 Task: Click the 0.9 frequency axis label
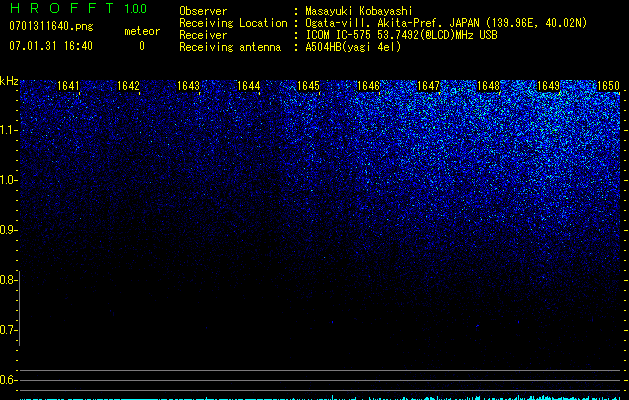[8, 230]
